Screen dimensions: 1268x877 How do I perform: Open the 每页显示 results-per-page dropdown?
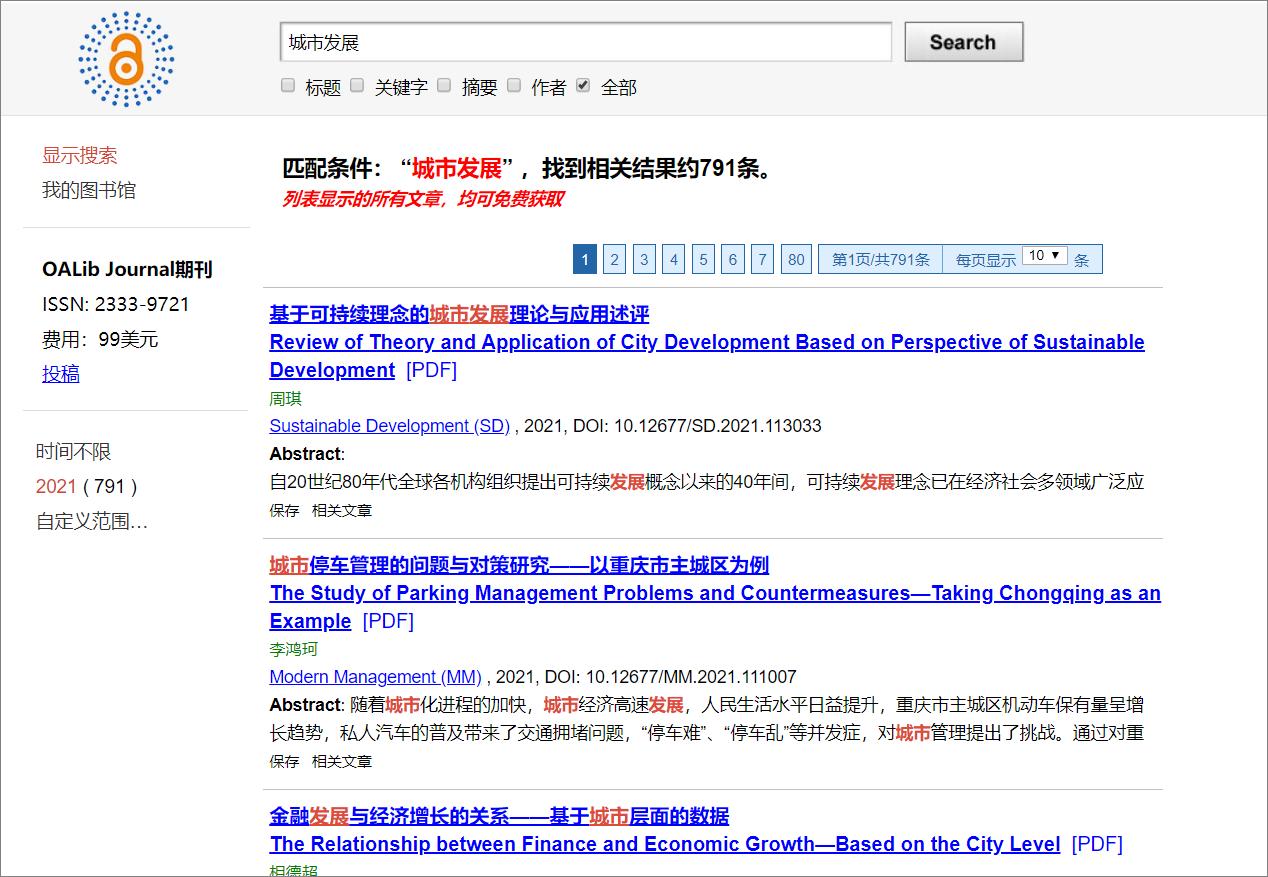tap(1043, 255)
